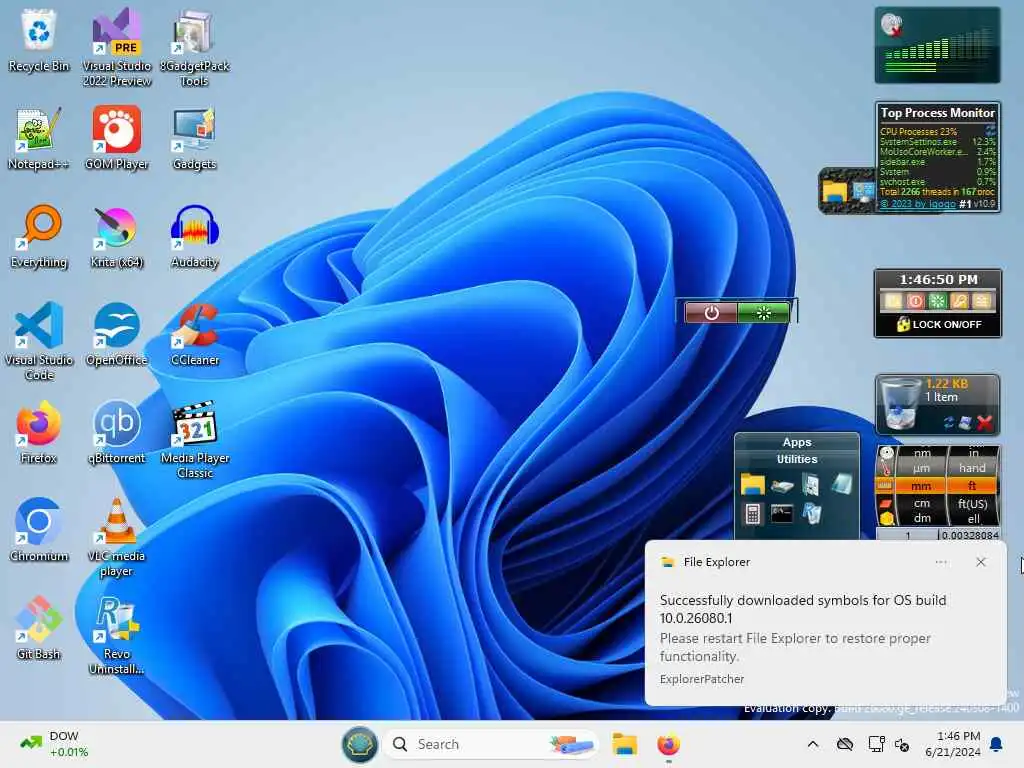Open the command prompt icon in Utilities gadget
Viewport: 1024px width, 768px height.
click(x=782, y=513)
